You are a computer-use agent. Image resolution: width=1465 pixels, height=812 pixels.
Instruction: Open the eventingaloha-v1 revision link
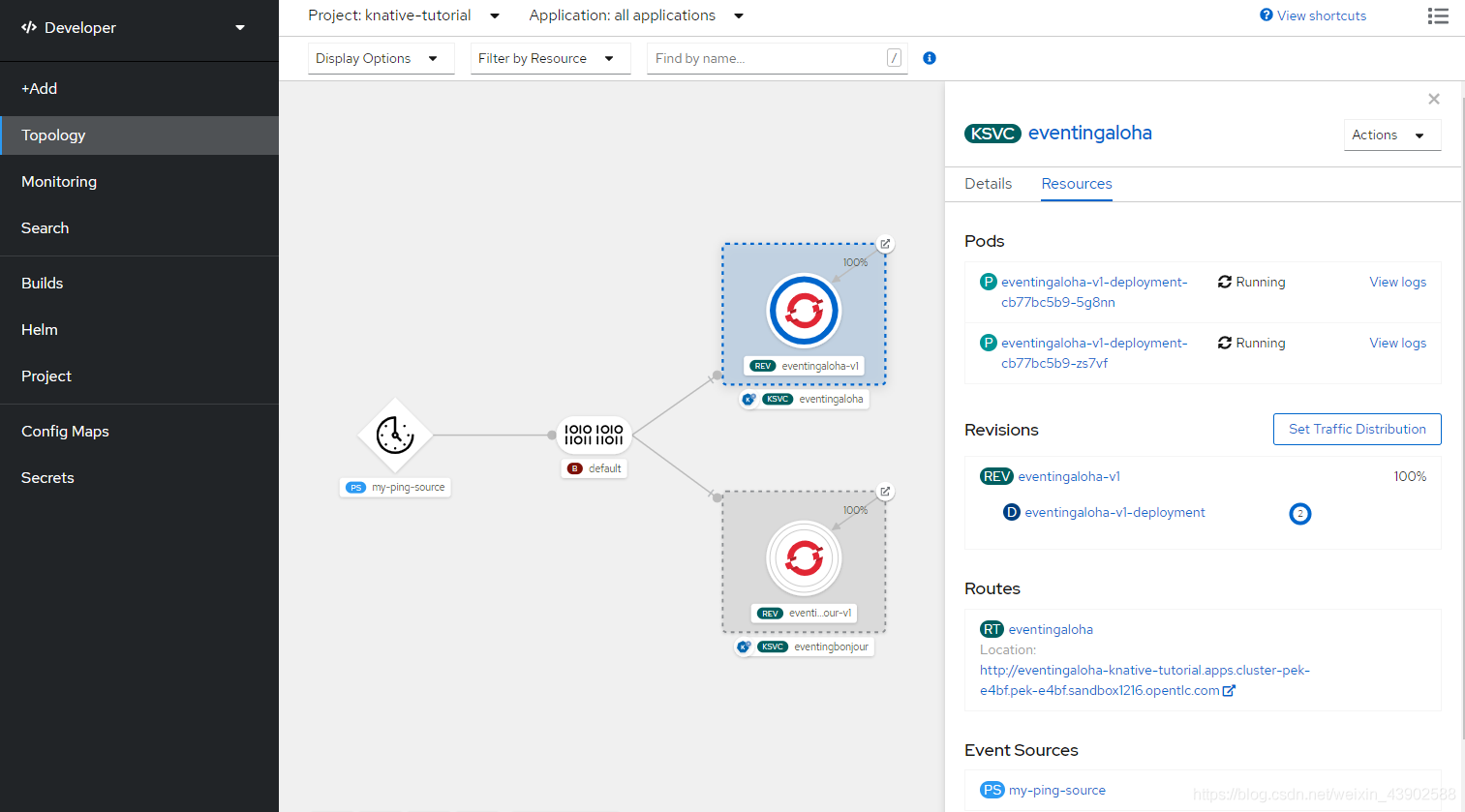[1069, 476]
